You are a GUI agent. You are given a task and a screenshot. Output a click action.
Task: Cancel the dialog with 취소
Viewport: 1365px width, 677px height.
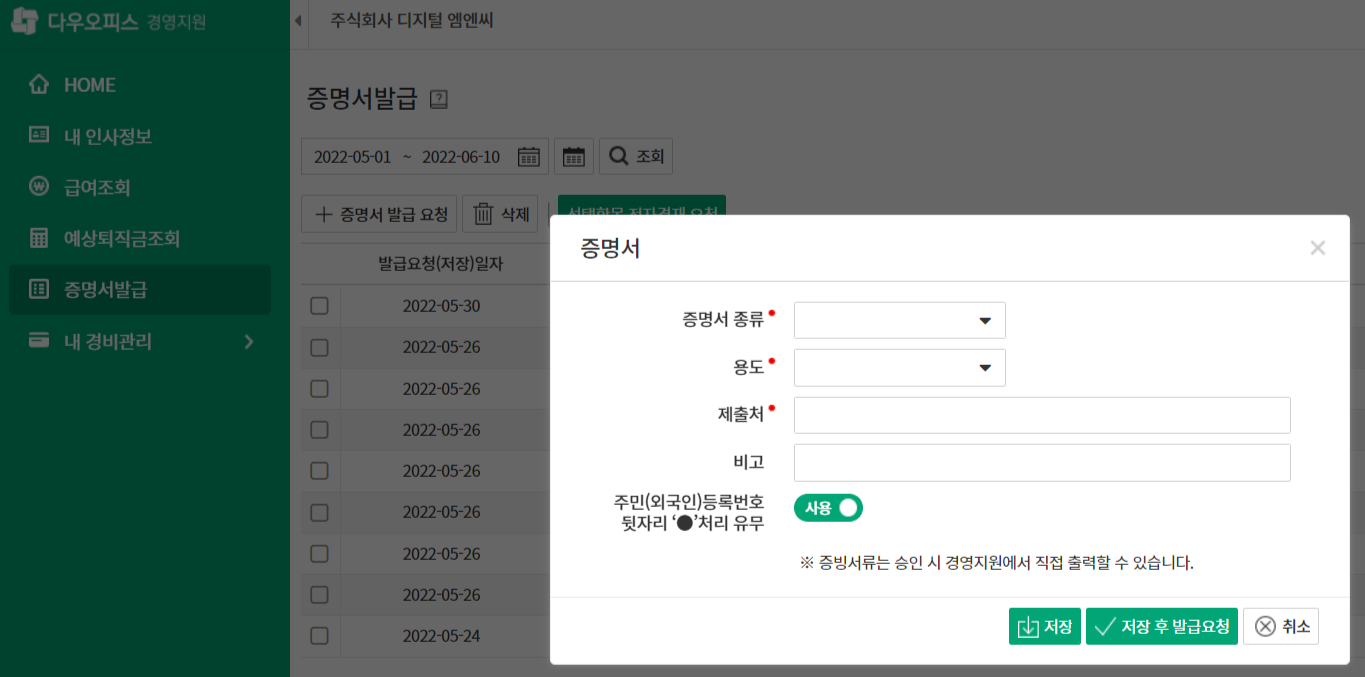(x=1280, y=625)
